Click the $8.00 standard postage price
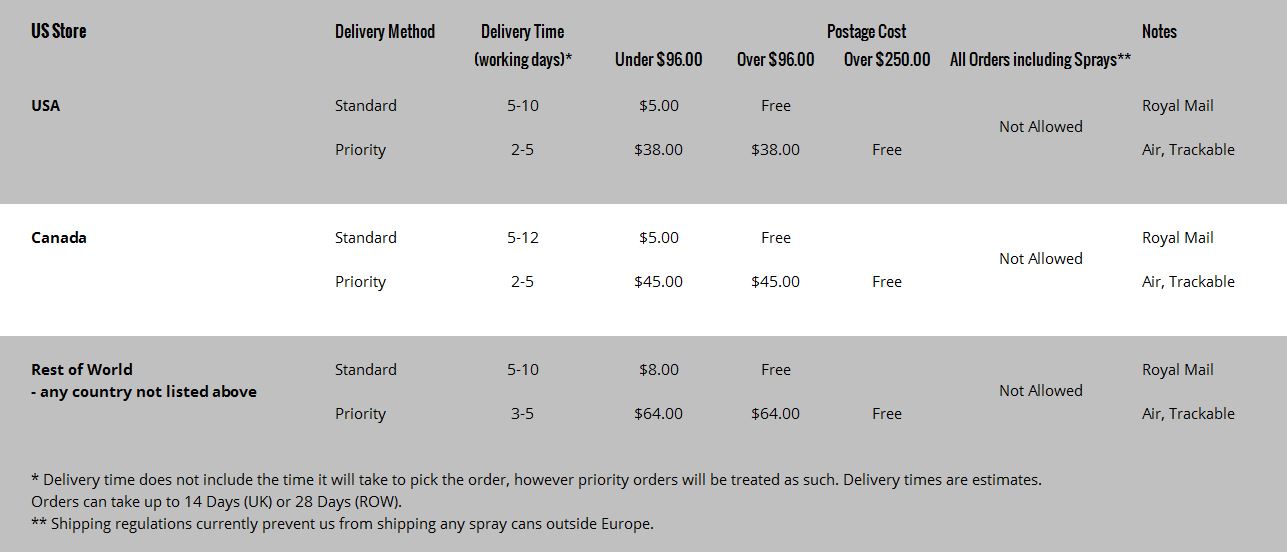Image resolution: width=1287 pixels, height=552 pixels. pos(658,369)
